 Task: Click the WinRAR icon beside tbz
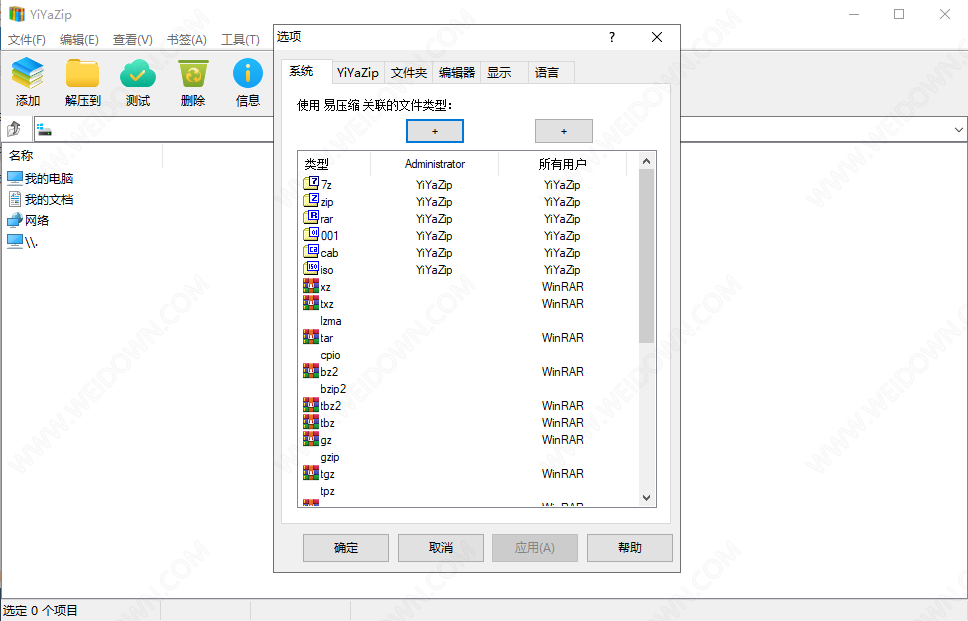point(311,422)
